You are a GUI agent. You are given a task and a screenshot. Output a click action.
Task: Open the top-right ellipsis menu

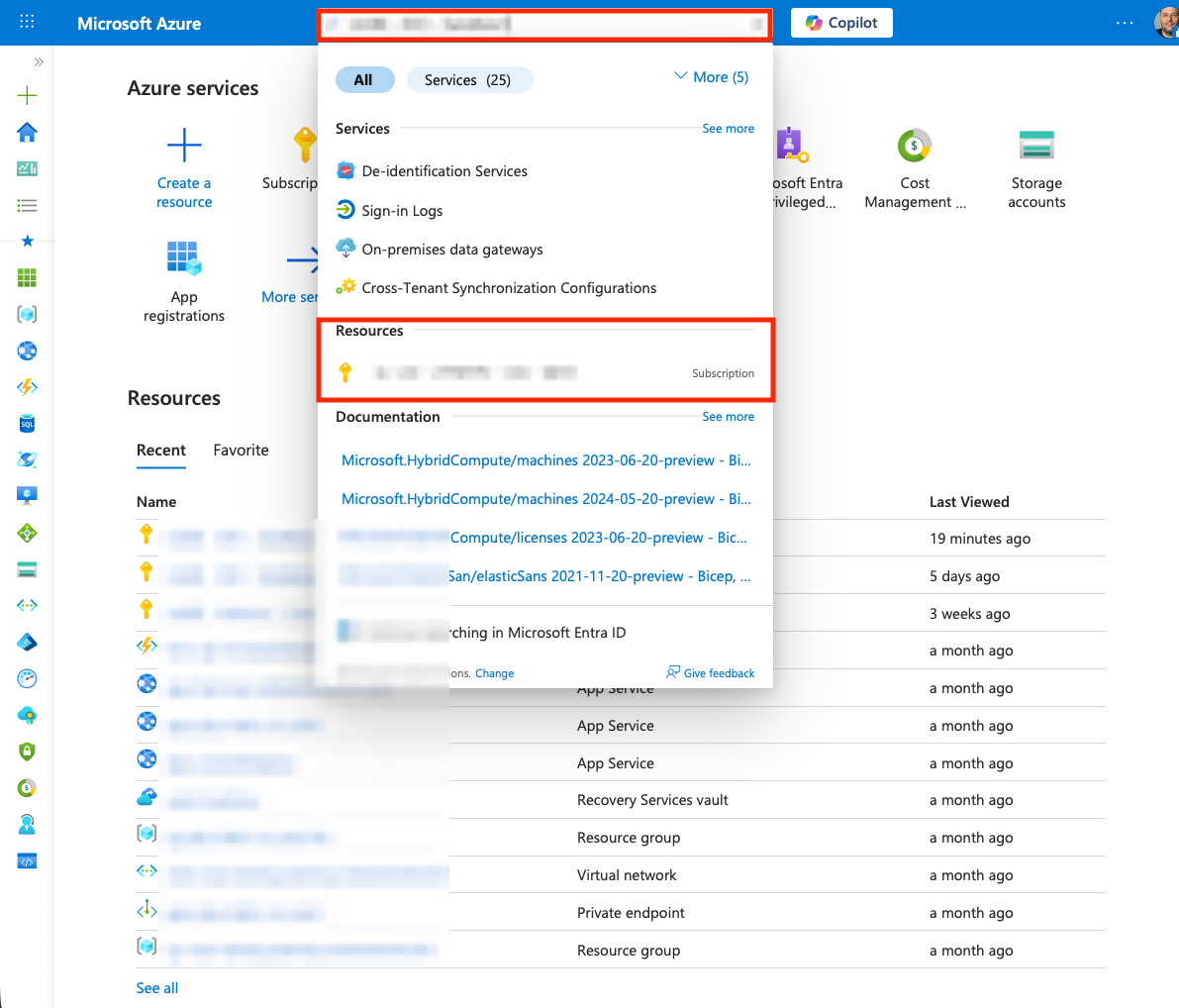pyautogui.click(x=1125, y=23)
